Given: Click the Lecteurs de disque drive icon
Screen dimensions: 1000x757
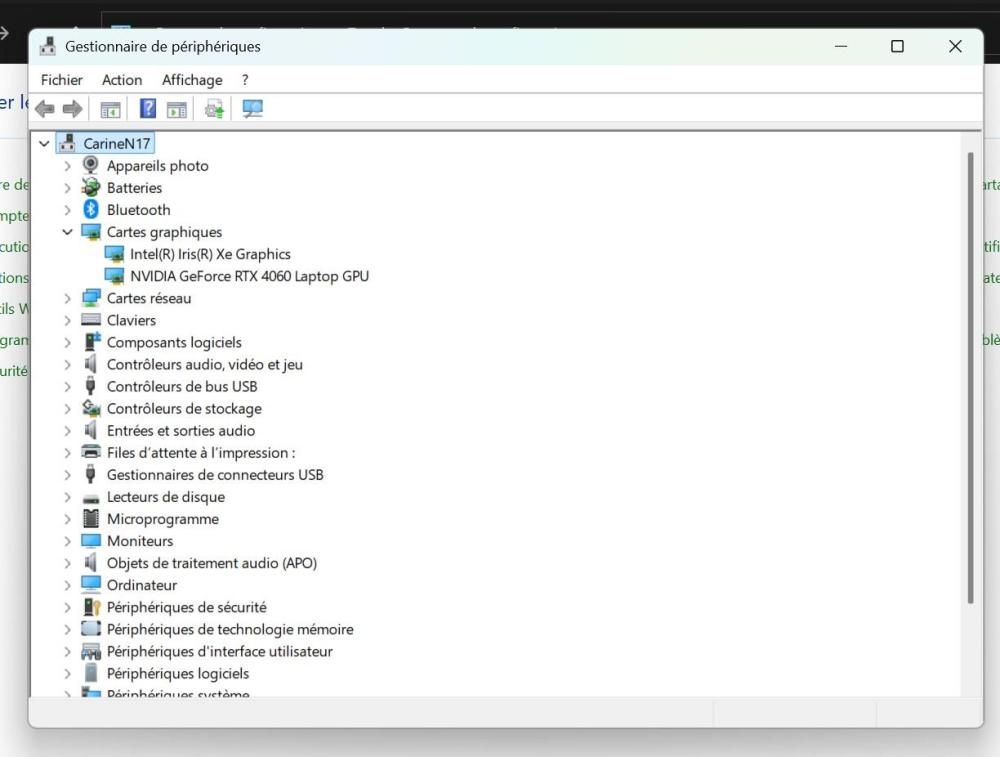Looking at the screenshot, I should [91, 497].
